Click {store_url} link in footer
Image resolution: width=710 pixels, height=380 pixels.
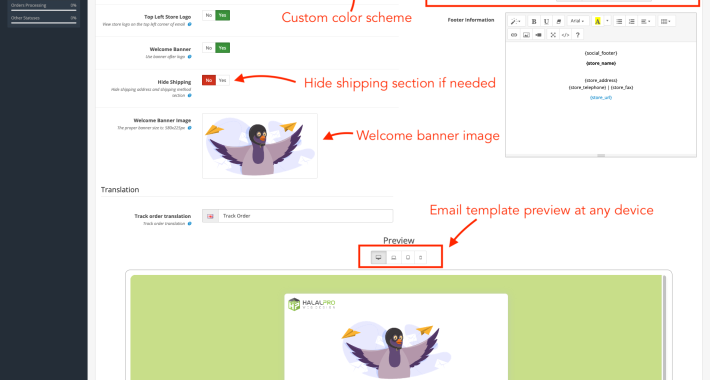(601, 98)
